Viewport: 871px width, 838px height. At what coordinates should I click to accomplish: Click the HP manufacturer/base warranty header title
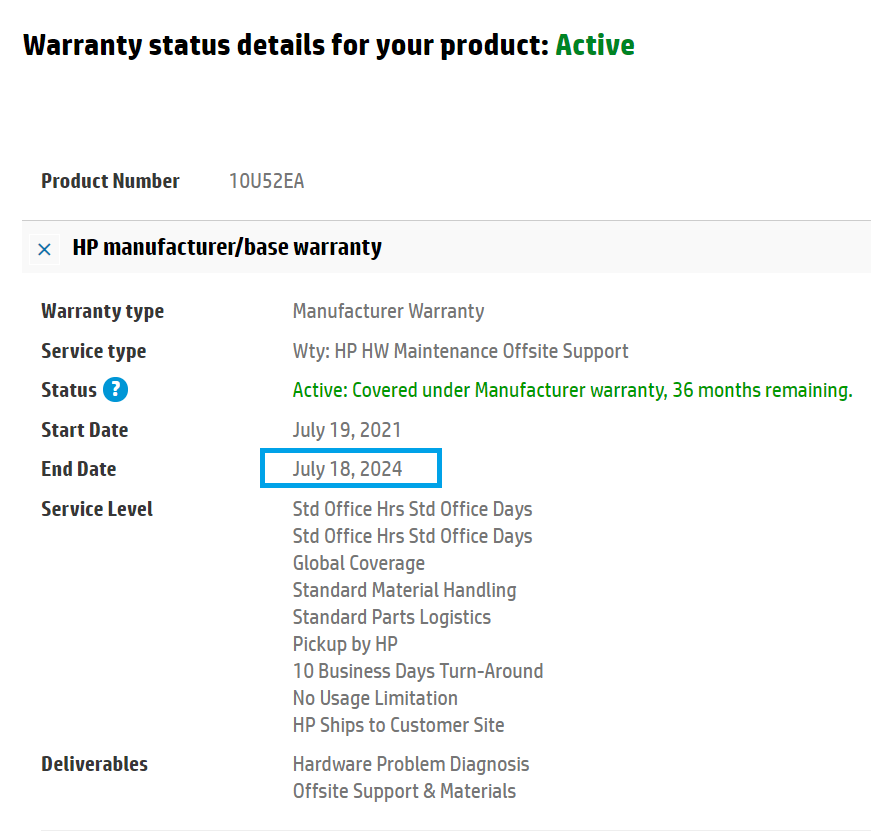227,248
